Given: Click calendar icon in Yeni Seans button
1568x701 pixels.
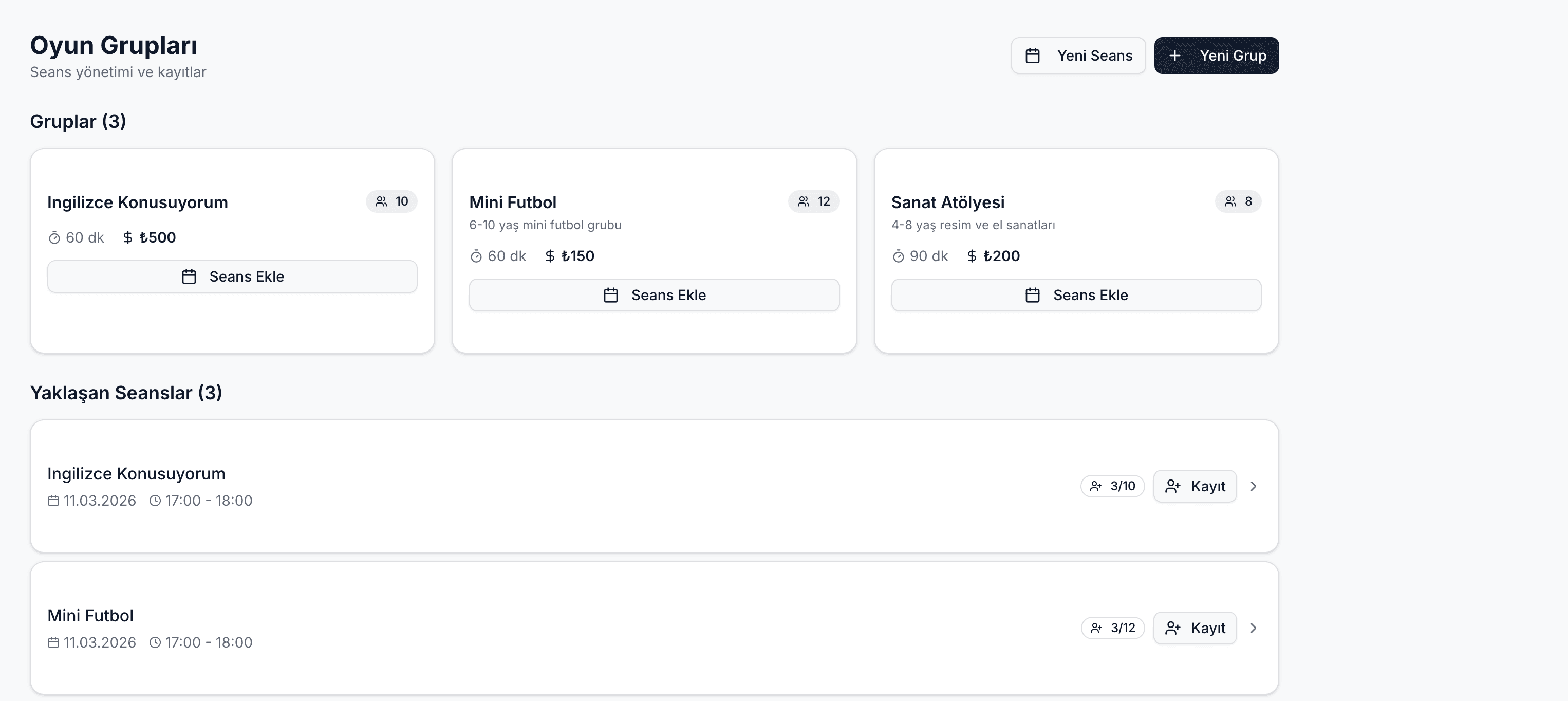Looking at the screenshot, I should [x=1032, y=56].
